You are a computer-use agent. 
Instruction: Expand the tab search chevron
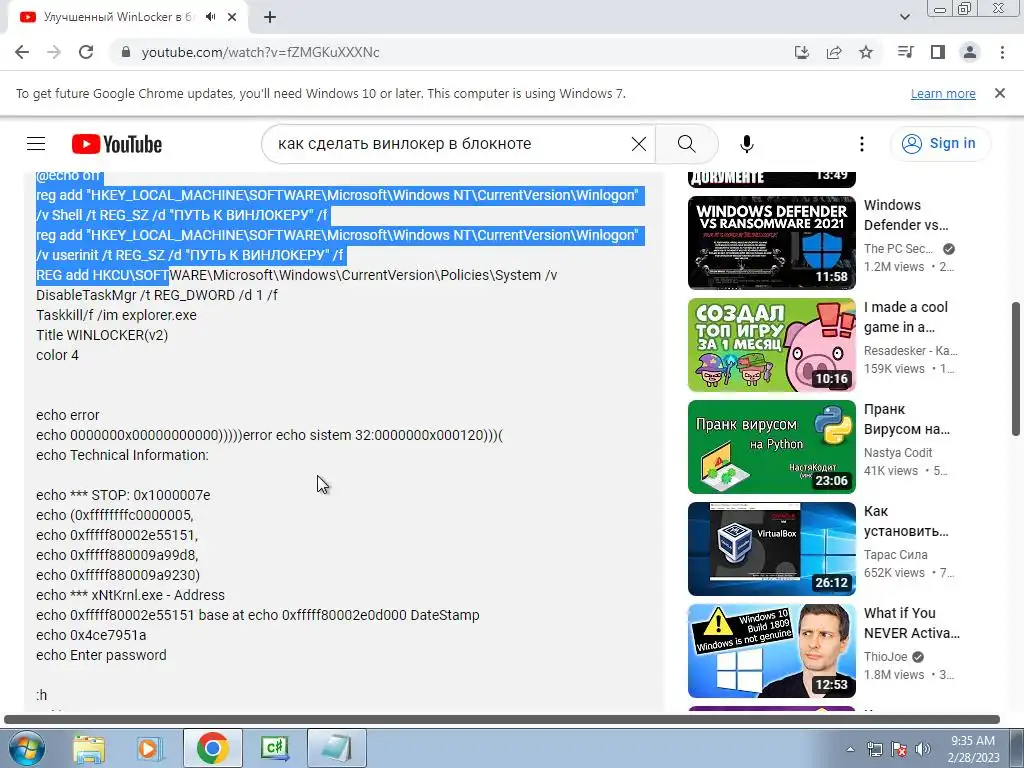905,17
